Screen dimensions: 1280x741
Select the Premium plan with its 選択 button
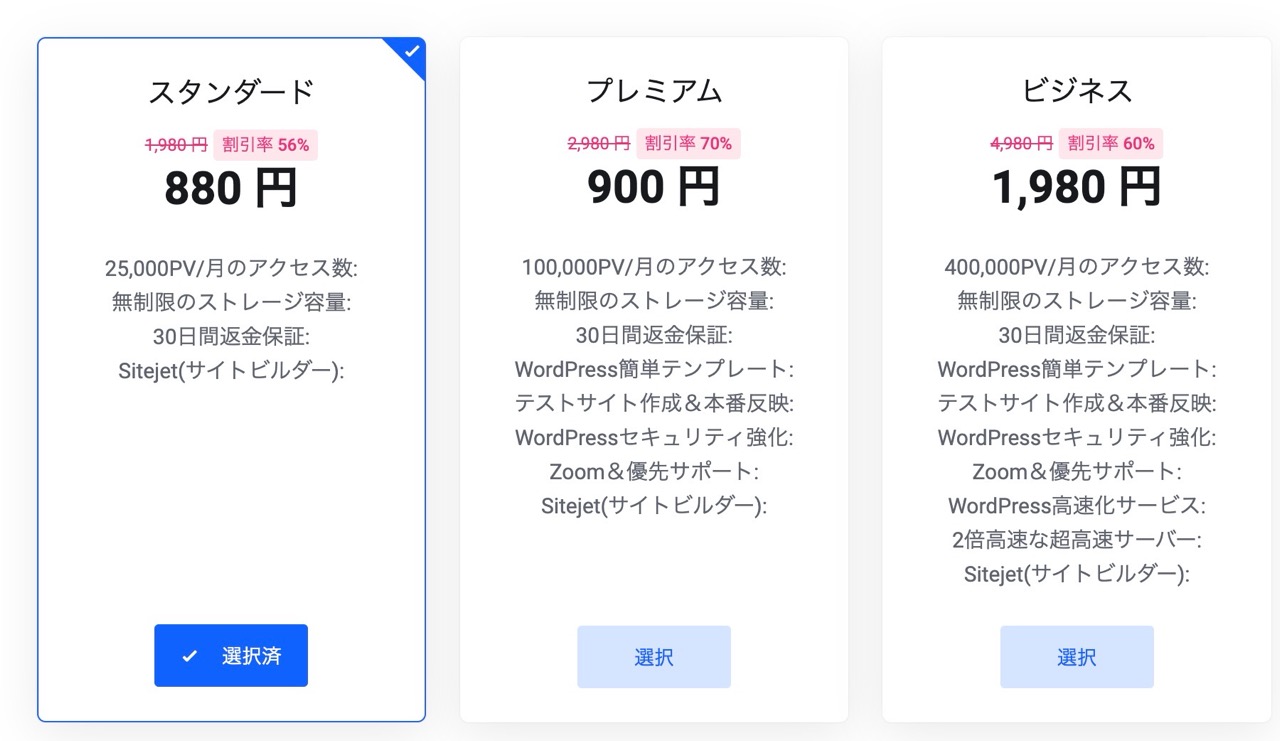654,656
